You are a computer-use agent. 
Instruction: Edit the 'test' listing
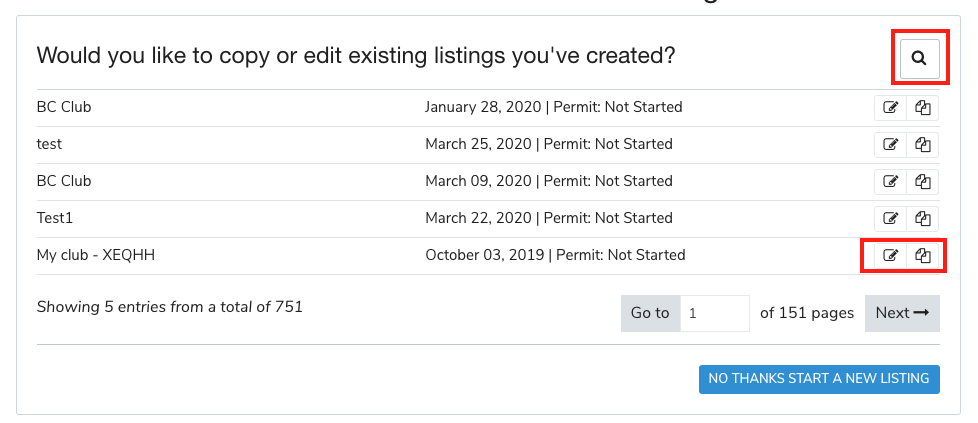(890, 145)
